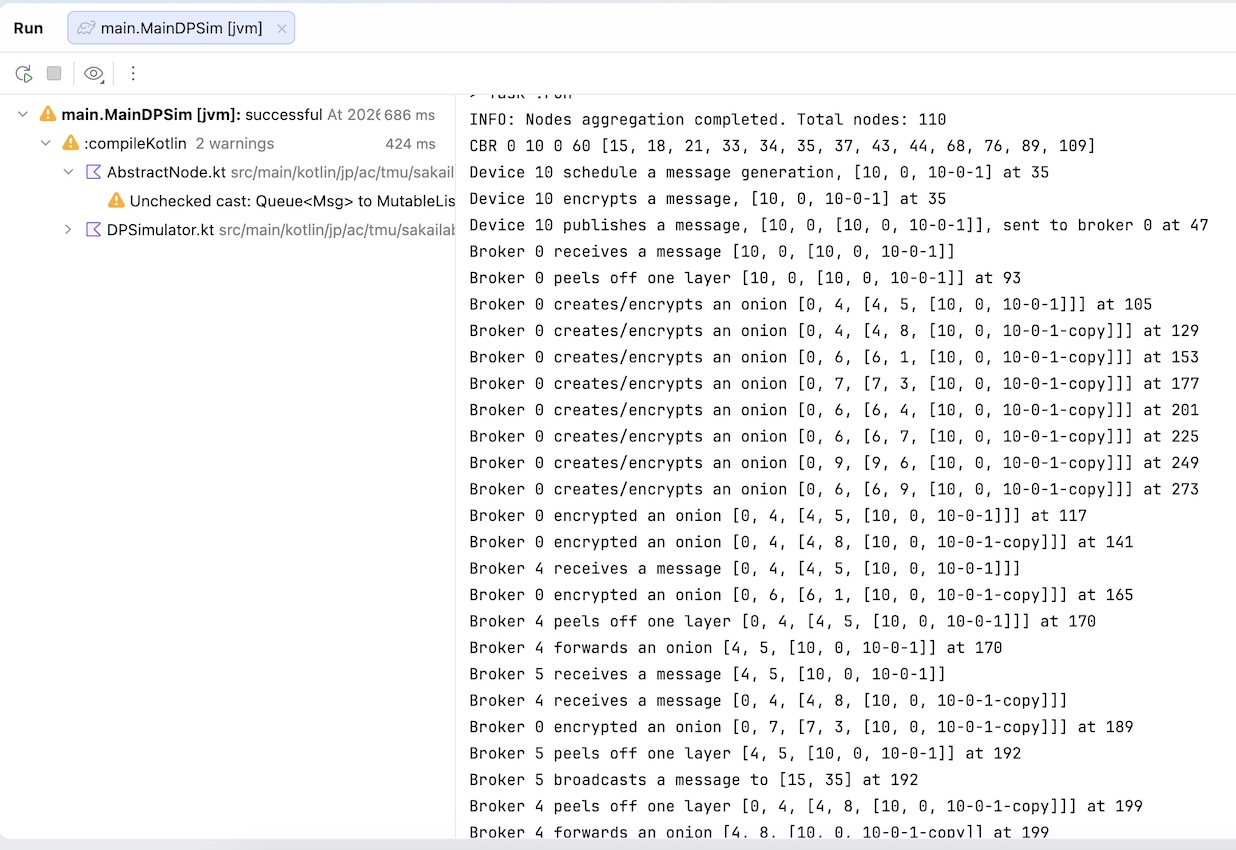Click the 686 ms duration text

[410, 115]
